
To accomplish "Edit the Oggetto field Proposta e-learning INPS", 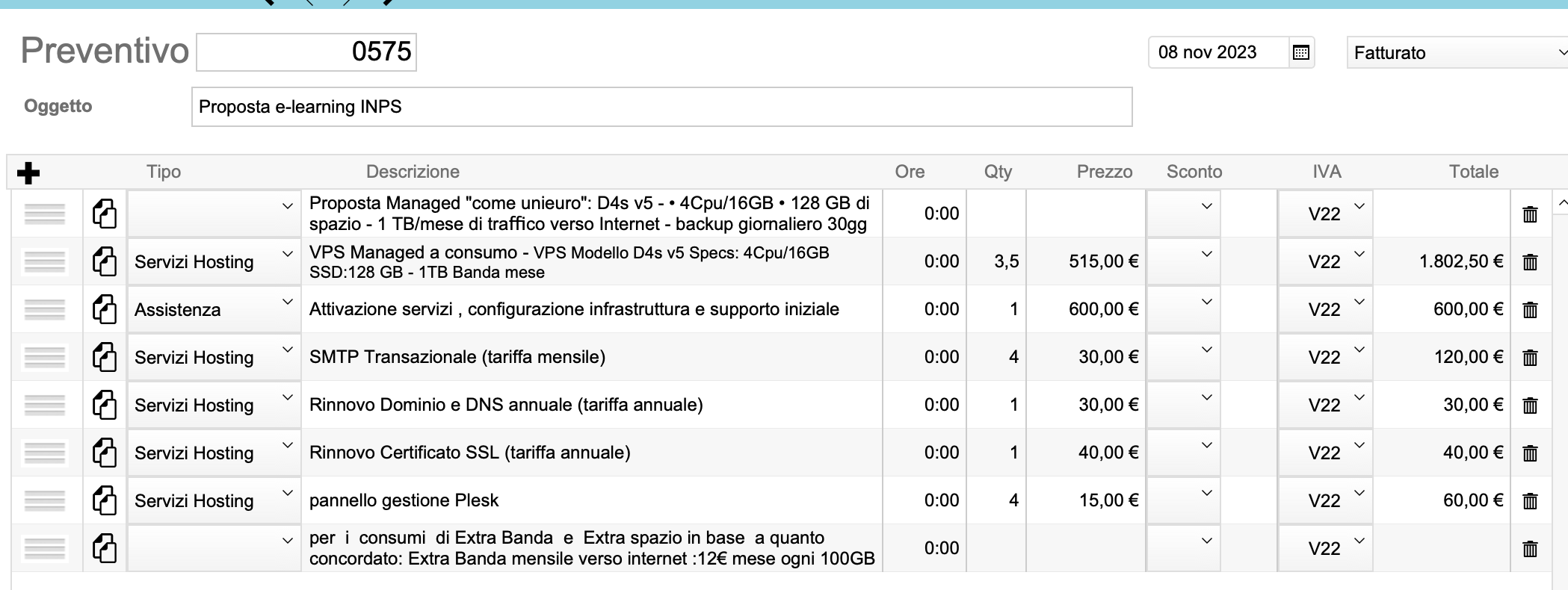I will pos(661,107).
